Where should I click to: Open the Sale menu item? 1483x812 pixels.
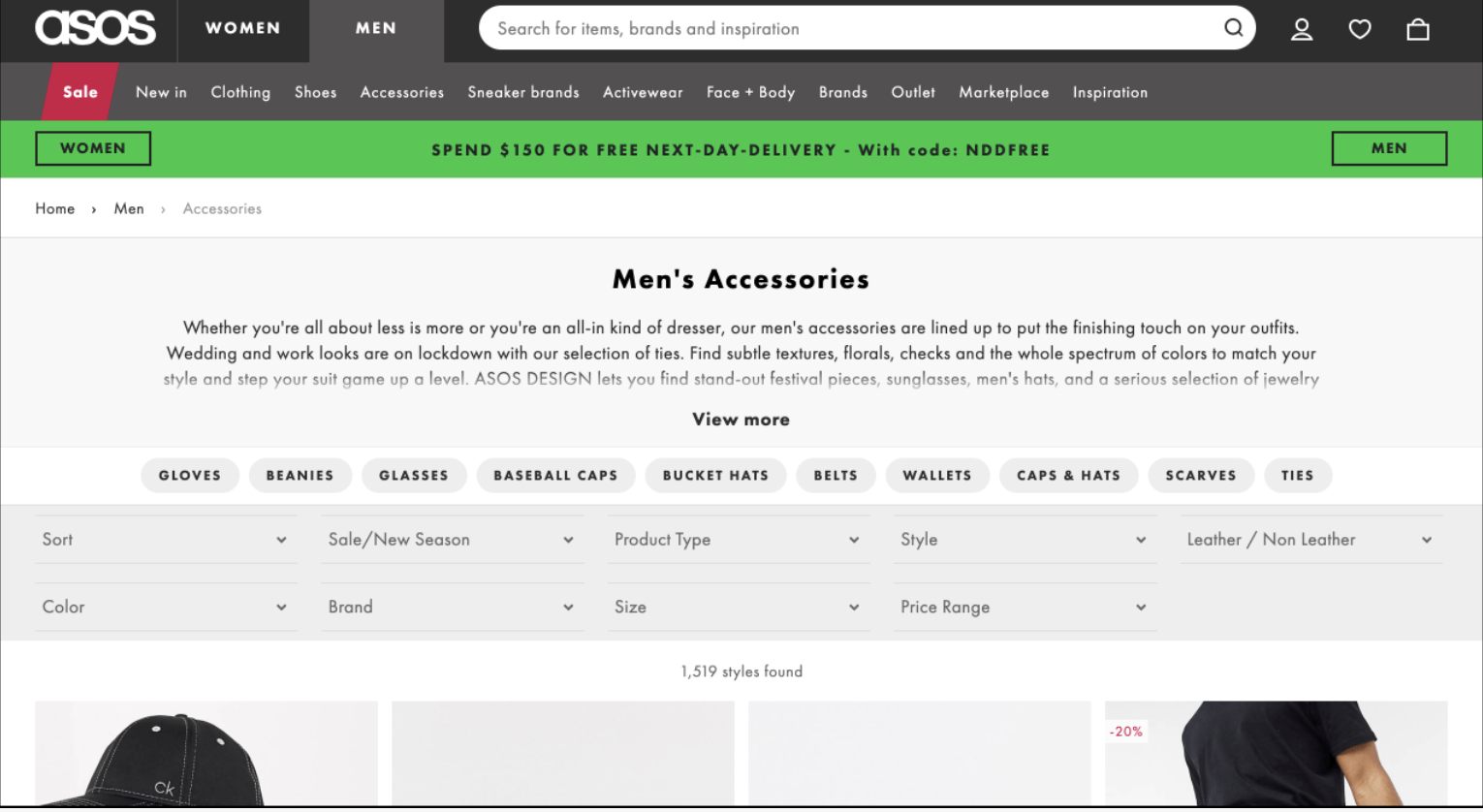79,92
